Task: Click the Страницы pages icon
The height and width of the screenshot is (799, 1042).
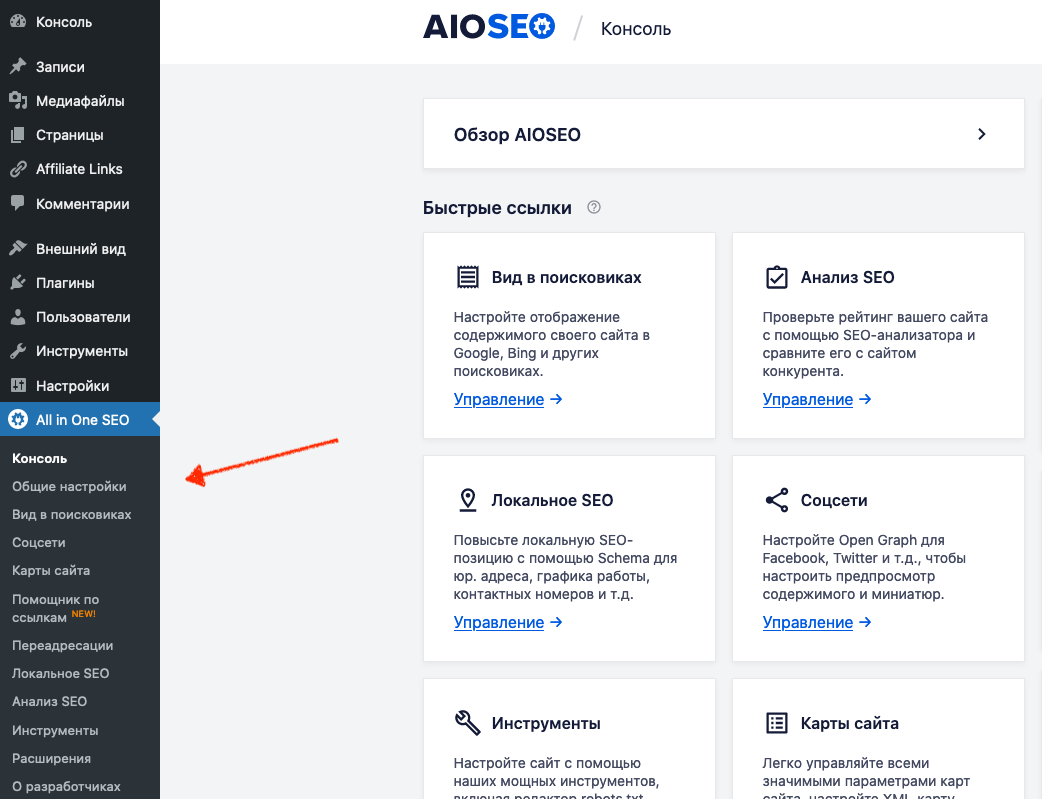Action: point(18,135)
